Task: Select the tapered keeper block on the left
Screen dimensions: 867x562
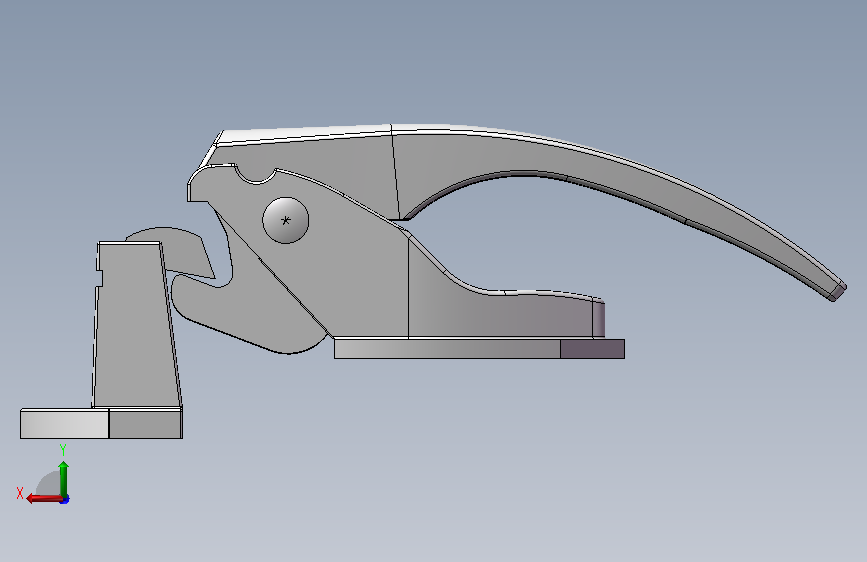Action: 135,326
